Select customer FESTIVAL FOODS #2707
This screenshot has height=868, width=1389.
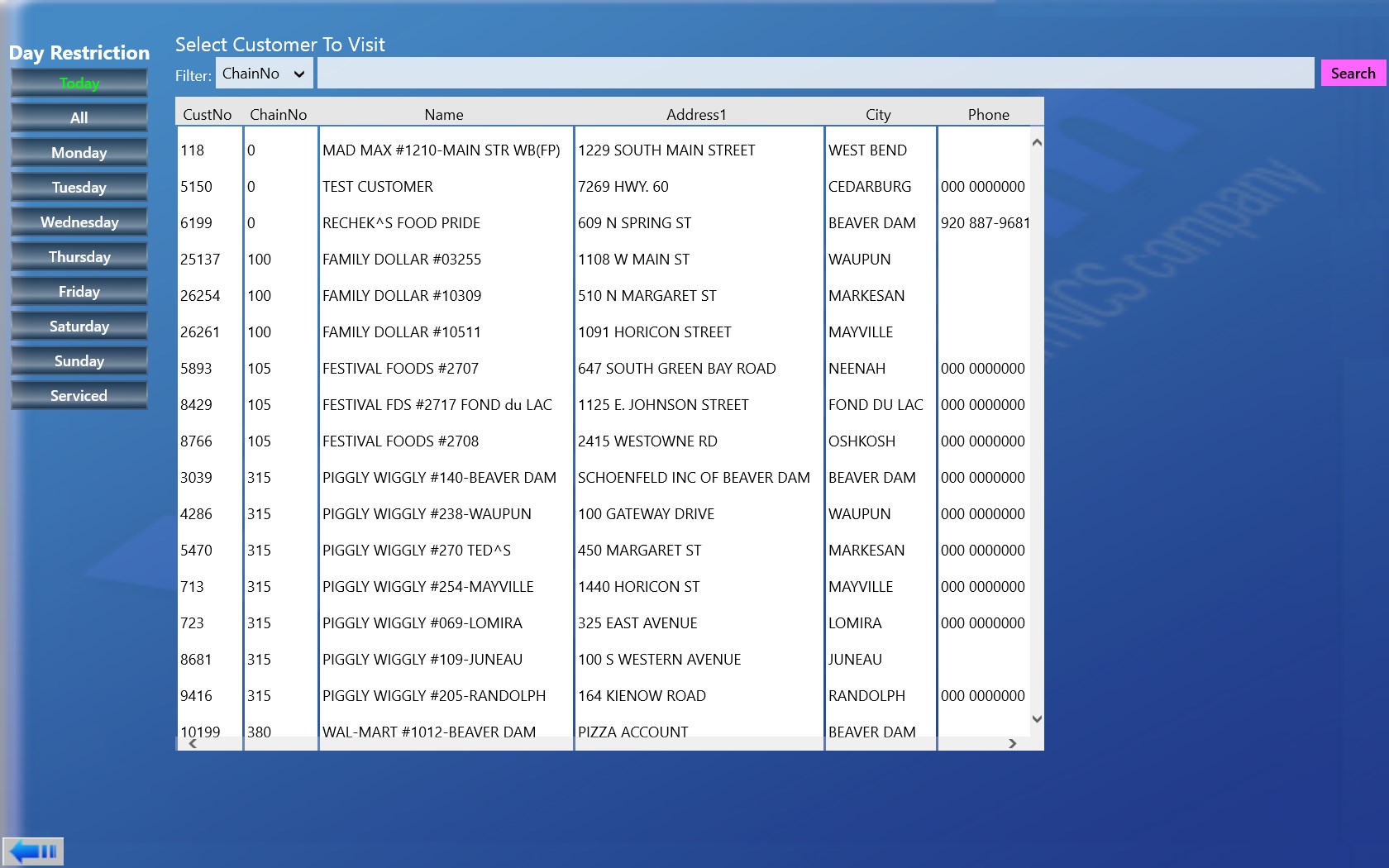coord(400,369)
